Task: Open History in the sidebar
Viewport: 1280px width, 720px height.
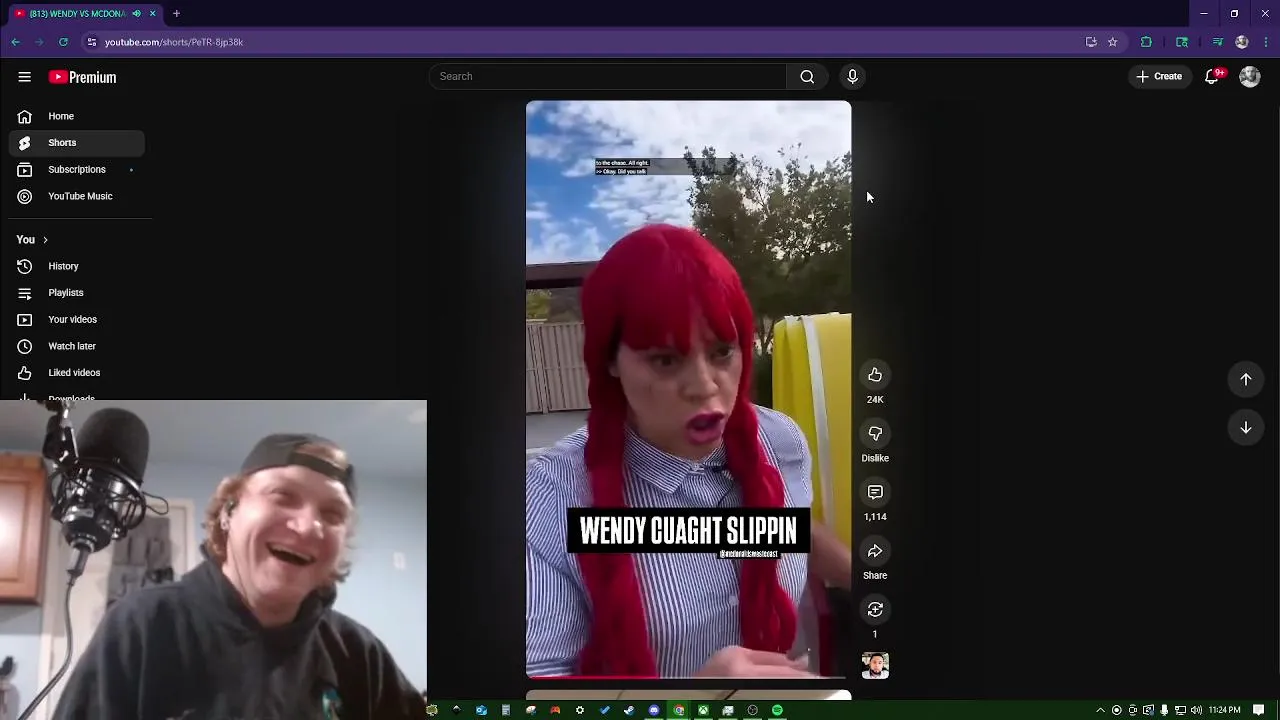Action: click(x=77, y=266)
